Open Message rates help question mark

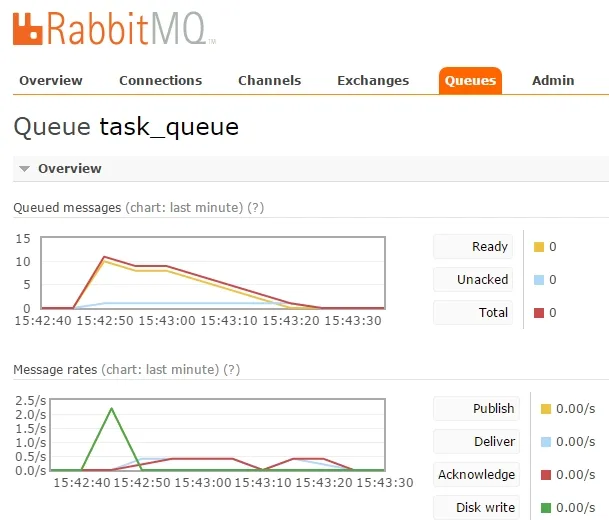pos(231,369)
